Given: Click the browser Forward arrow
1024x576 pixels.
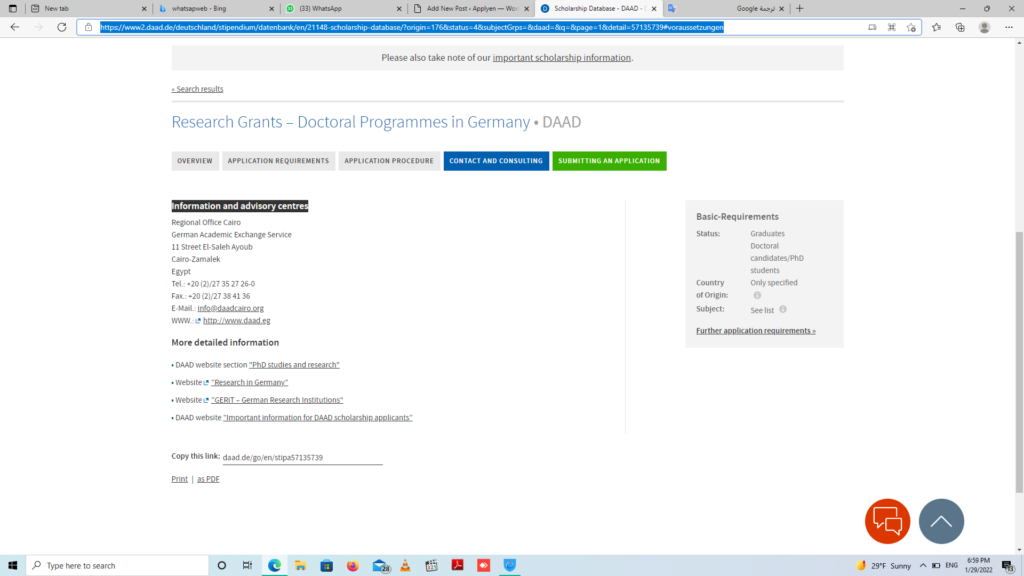Looking at the screenshot, I should tap(39, 27).
